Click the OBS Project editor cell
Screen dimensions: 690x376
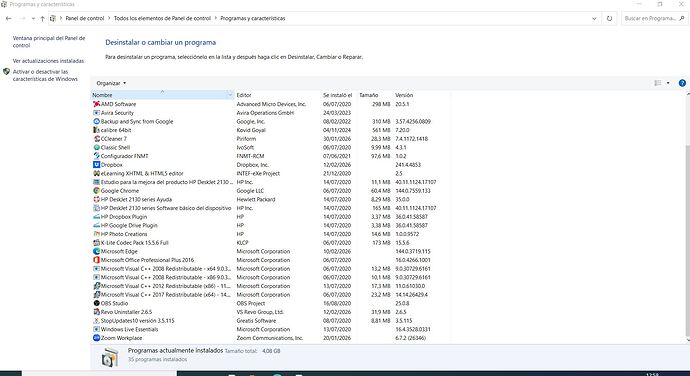pyautogui.click(x=250, y=303)
